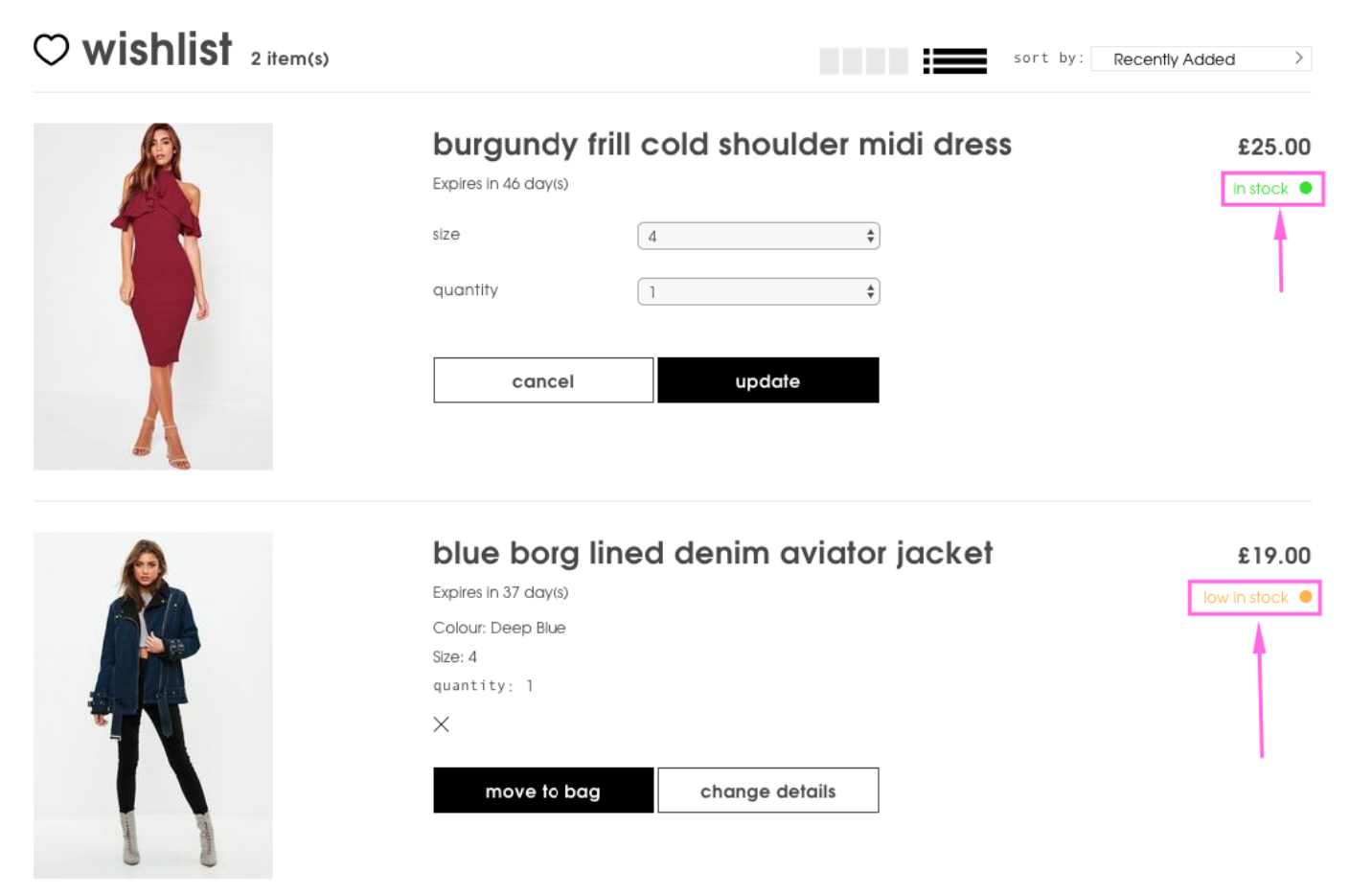1372x895 pixels.
Task: Click change details for the jacket
Action: pos(767,791)
